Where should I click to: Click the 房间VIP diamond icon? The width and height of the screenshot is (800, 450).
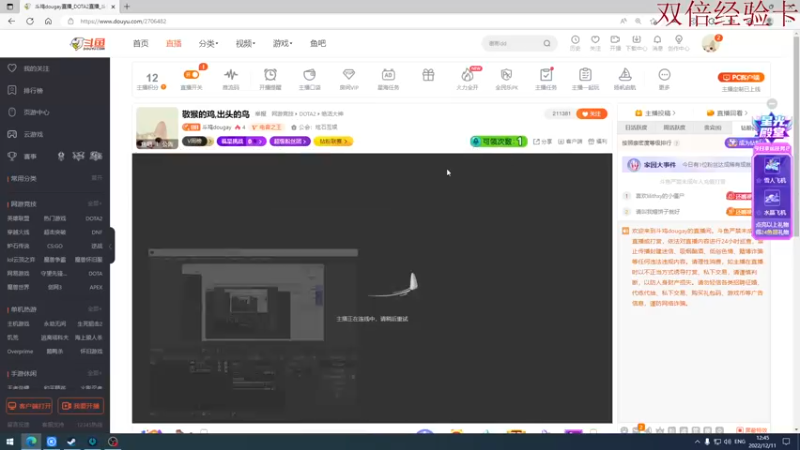click(349, 75)
